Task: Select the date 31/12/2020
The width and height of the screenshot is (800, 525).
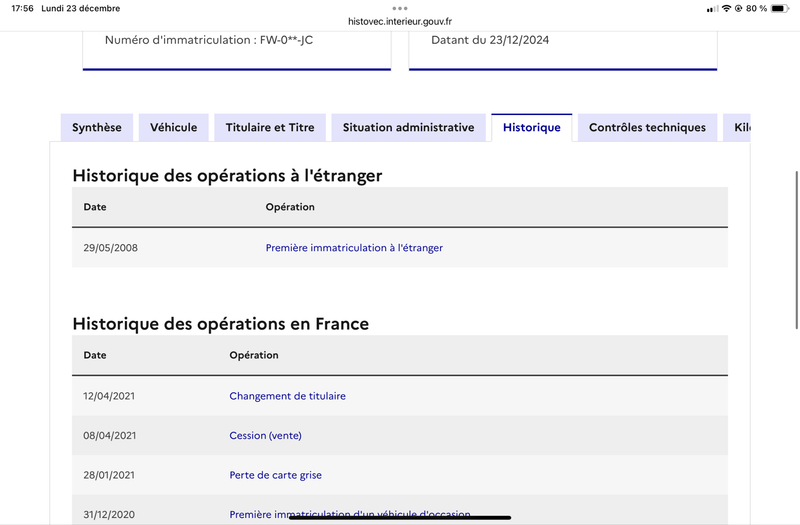Action: 109,514
